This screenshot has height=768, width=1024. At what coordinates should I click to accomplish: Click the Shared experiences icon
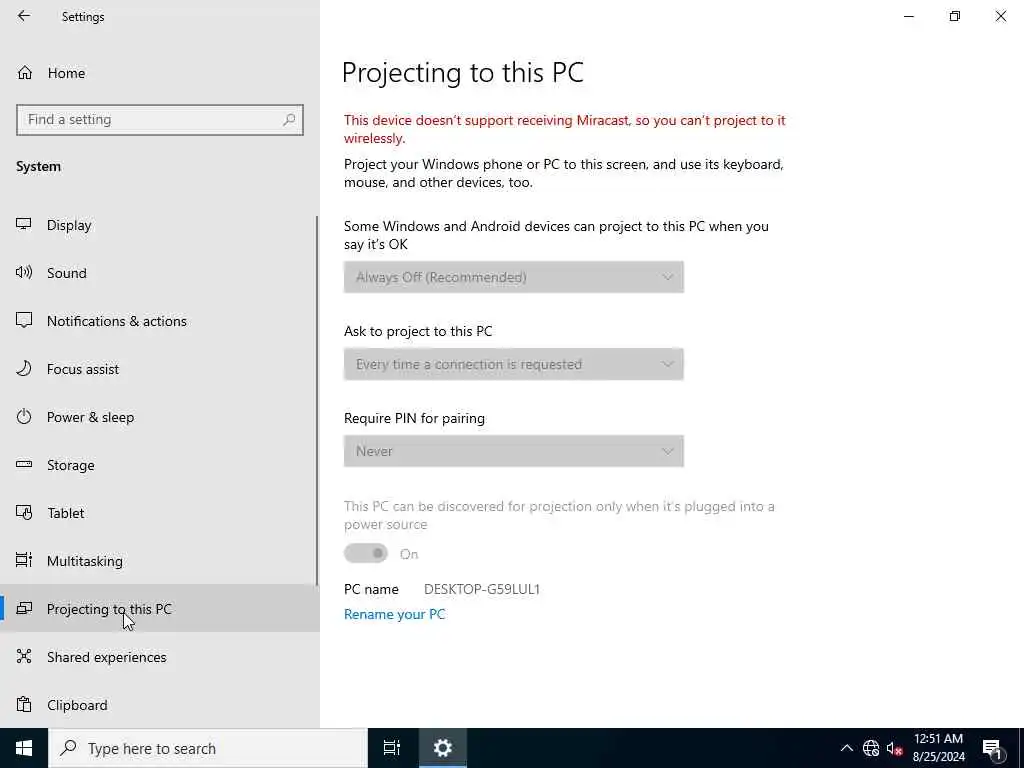click(x=24, y=656)
